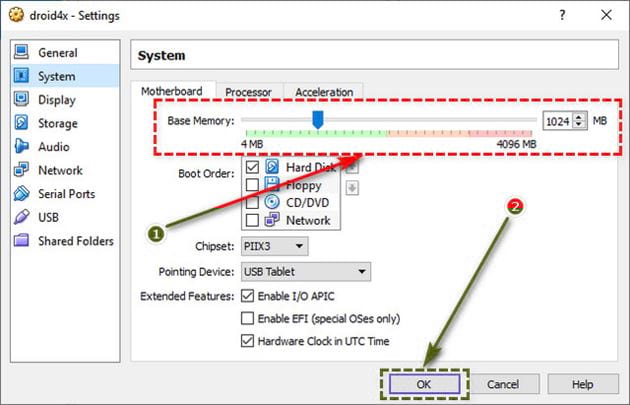Toggle Hardware Clock in UTC Time

(x=248, y=341)
